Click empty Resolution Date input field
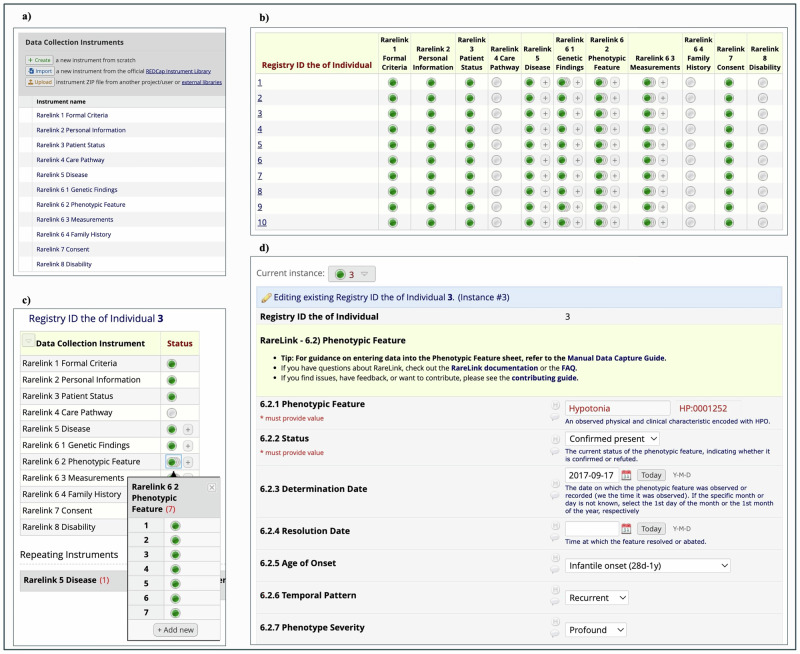Image resolution: width=800 pixels, height=654 pixels. pos(592,529)
